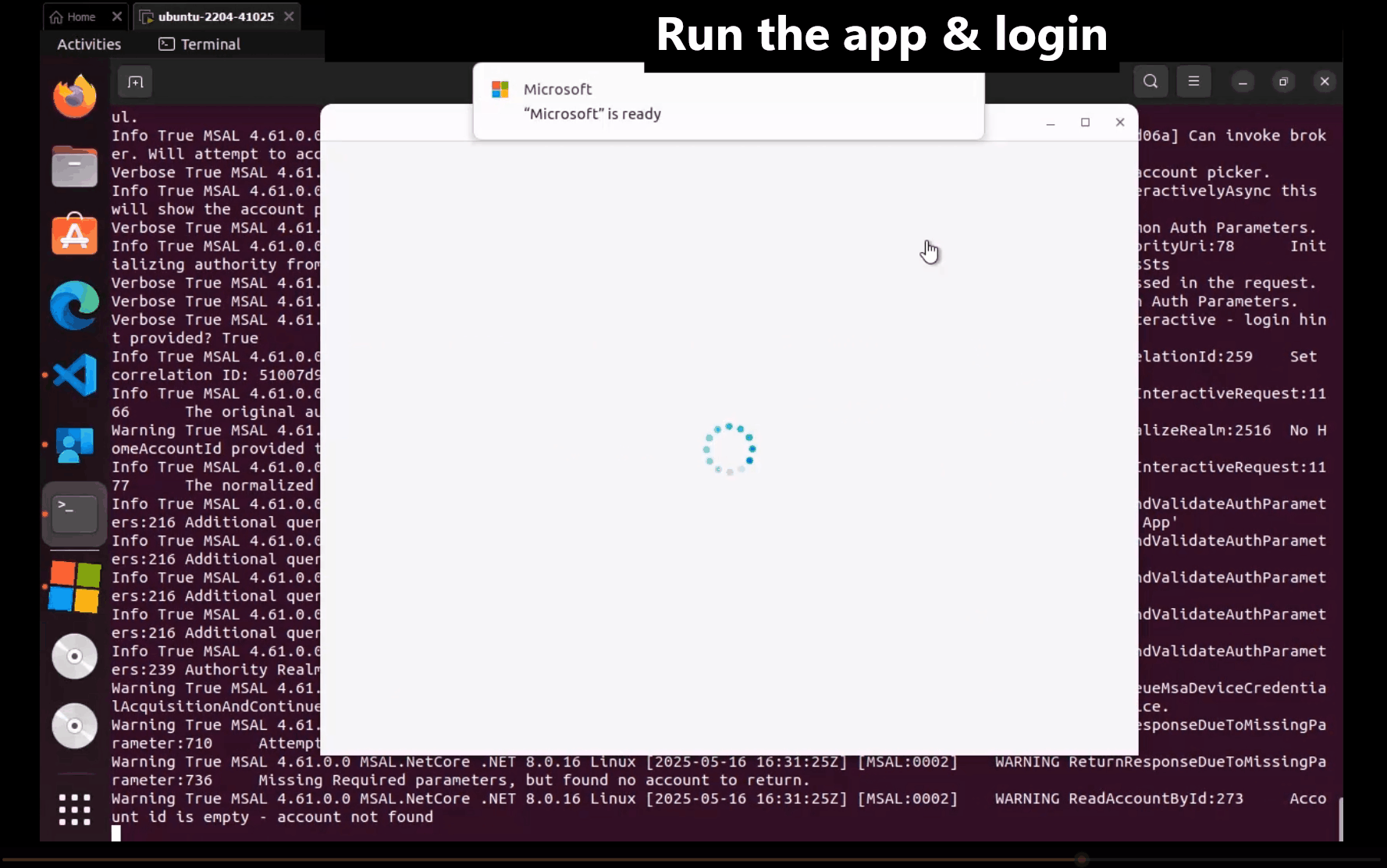Close the ubuntu-2204-41025 tab

(x=288, y=16)
